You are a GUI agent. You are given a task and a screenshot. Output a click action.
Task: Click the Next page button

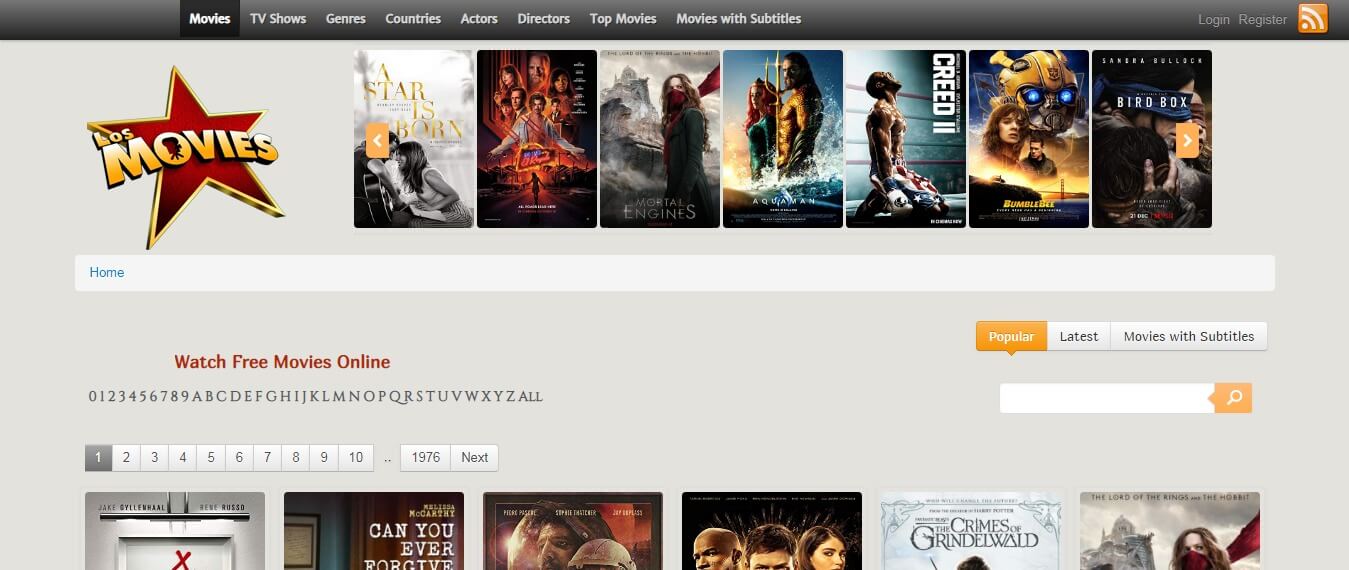475,457
